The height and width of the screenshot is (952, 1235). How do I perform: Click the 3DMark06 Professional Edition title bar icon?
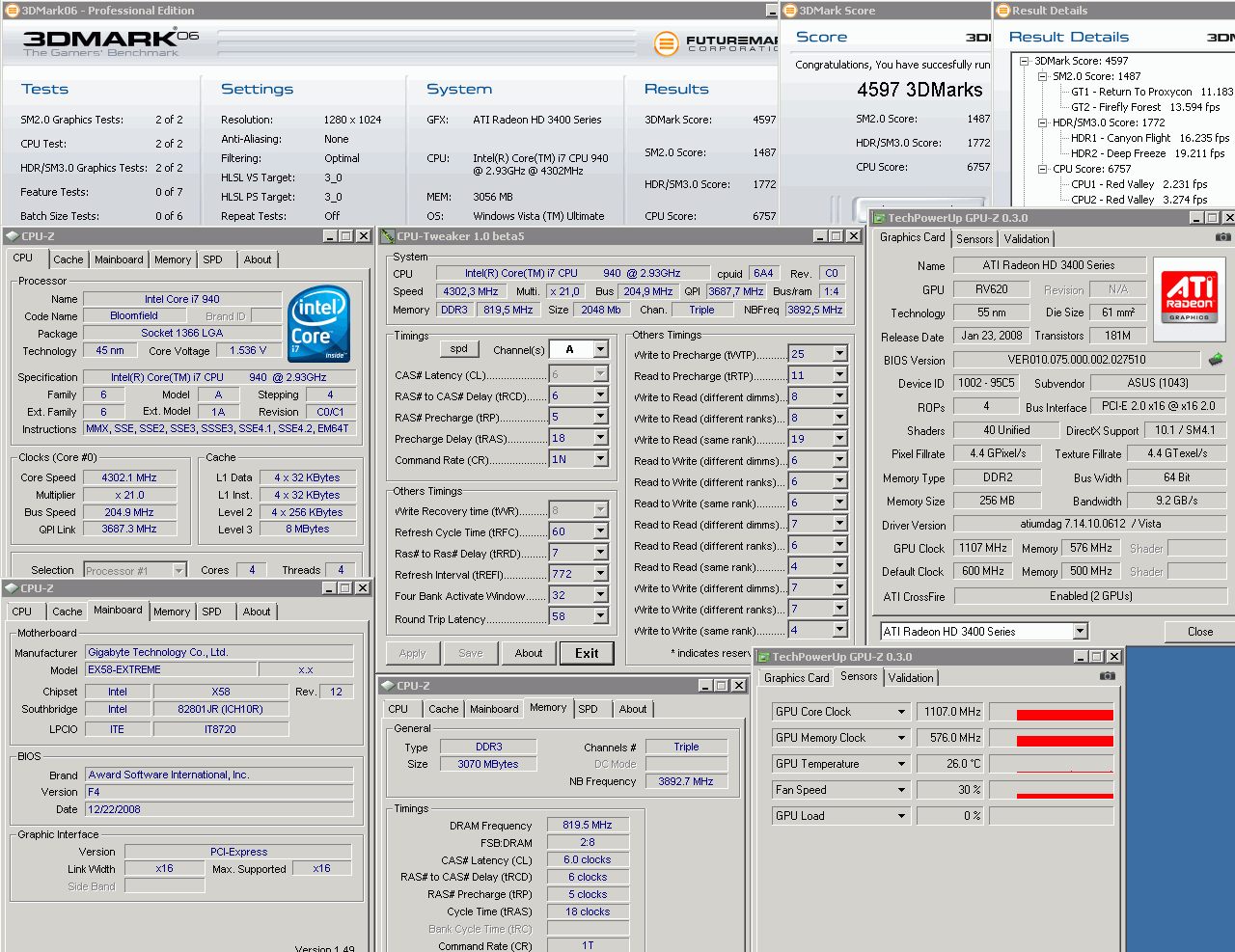[x=12, y=11]
